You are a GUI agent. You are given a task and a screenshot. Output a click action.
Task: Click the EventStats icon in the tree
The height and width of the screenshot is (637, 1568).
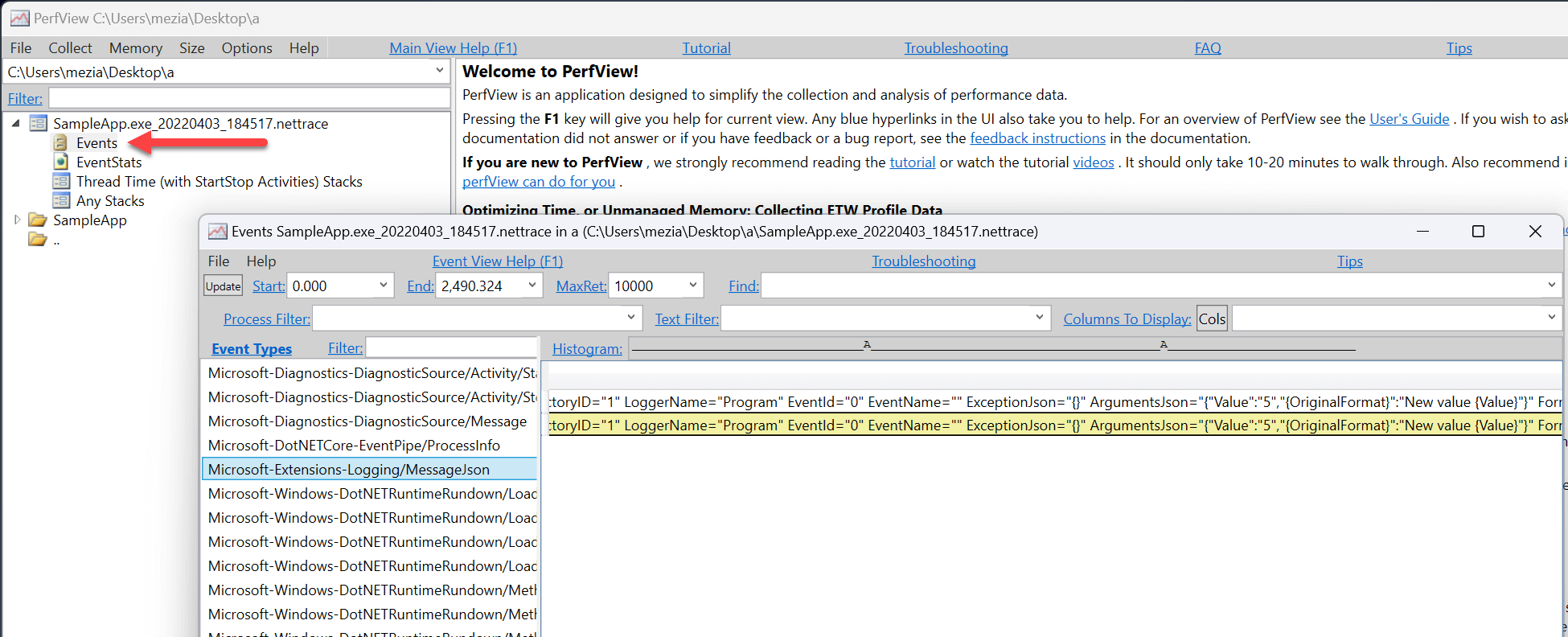coord(60,162)
